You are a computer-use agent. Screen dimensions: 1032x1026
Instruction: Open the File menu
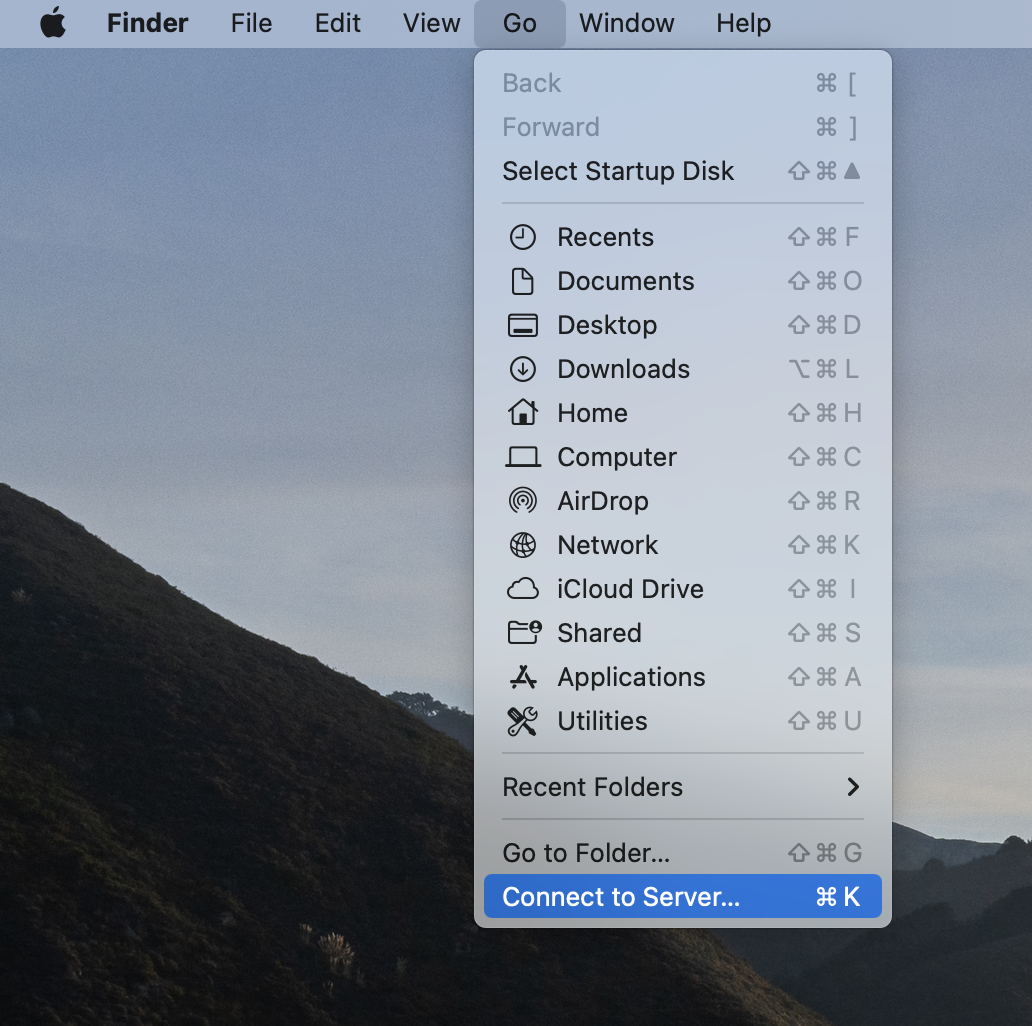tap(251, 23)
